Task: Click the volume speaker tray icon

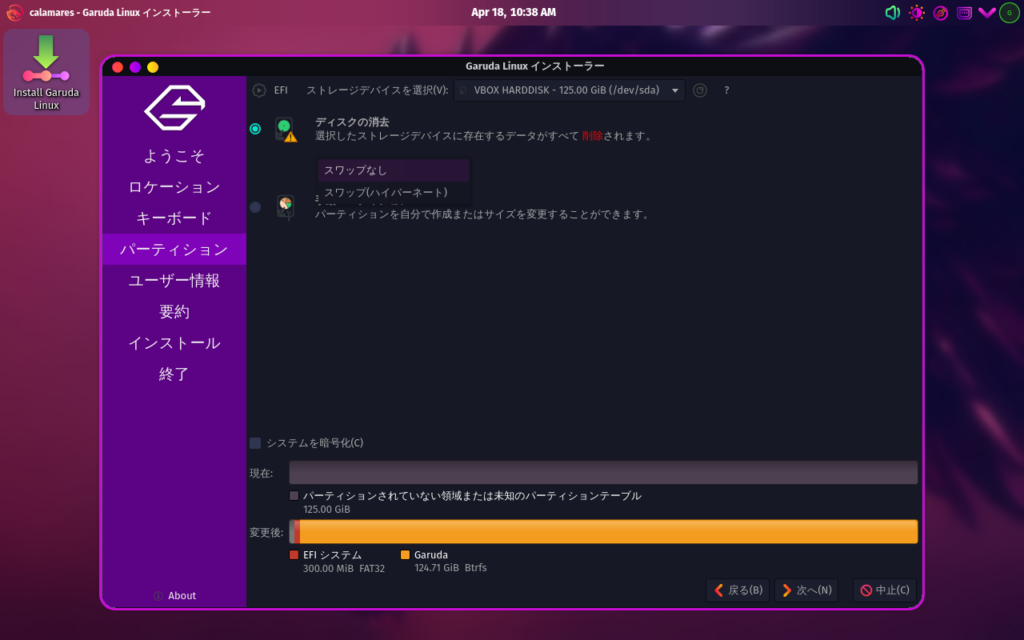Action: [893, 13]
